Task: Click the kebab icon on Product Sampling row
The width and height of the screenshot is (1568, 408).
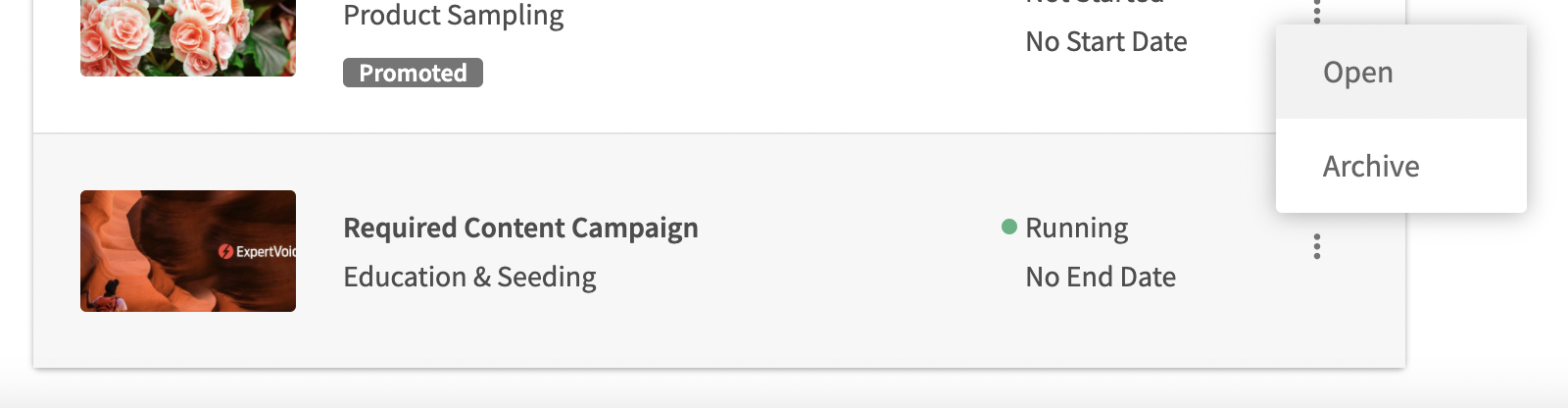Action: tap(1317, 10)
